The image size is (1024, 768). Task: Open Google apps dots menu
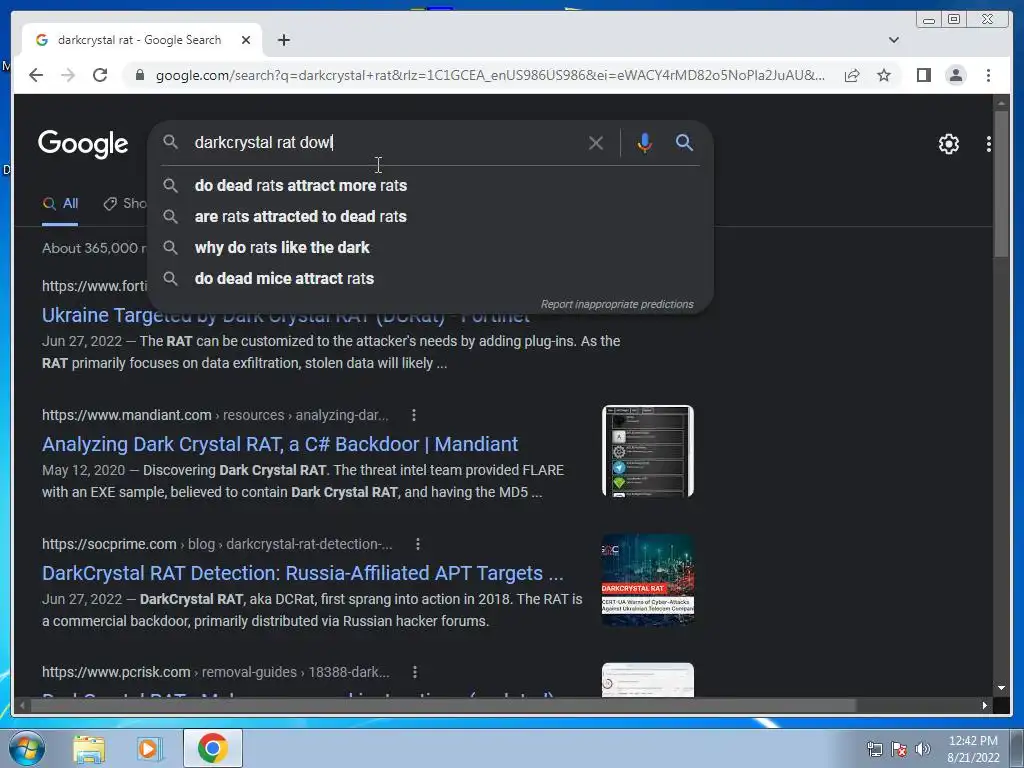point(989,144)
